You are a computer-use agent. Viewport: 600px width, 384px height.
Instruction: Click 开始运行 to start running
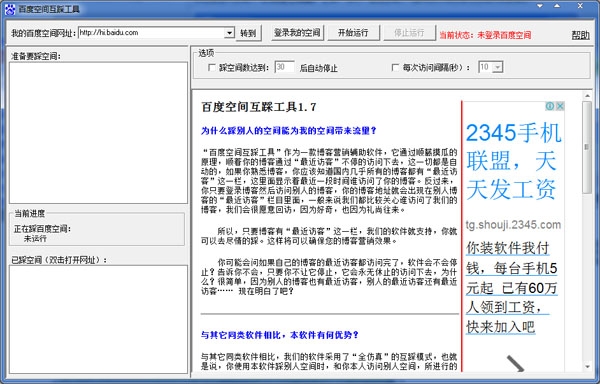[x=353, y=33]
